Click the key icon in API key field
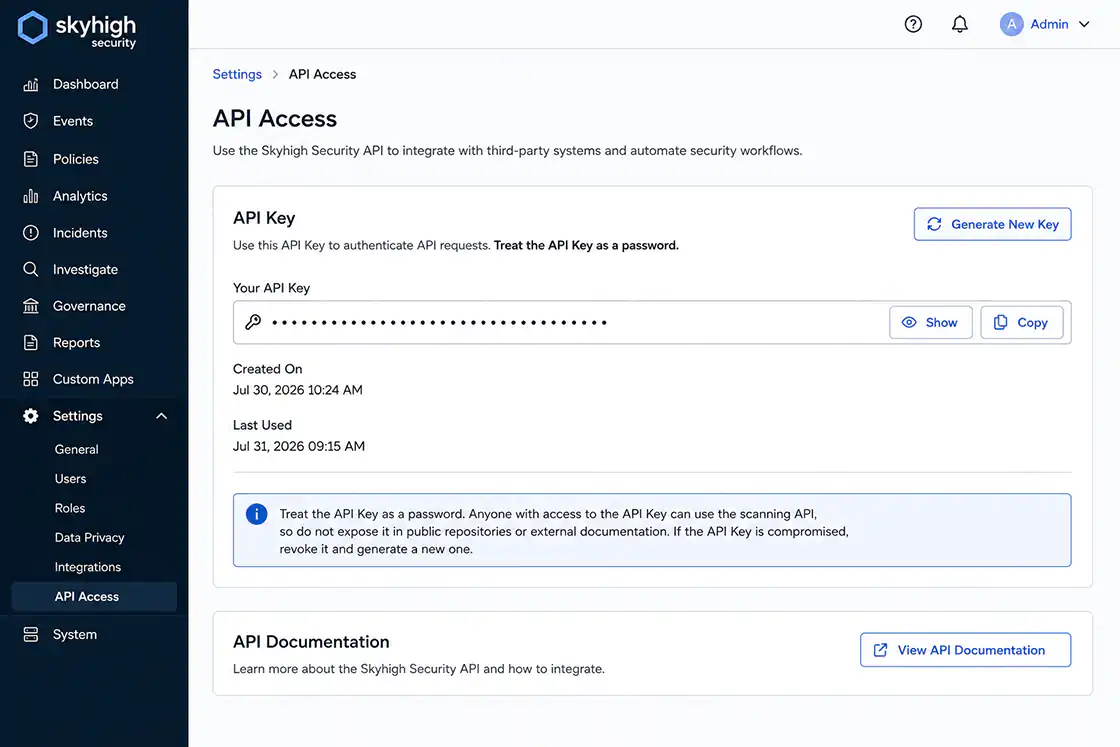The width and height of the screenshot is (1120, 747). 253,322
